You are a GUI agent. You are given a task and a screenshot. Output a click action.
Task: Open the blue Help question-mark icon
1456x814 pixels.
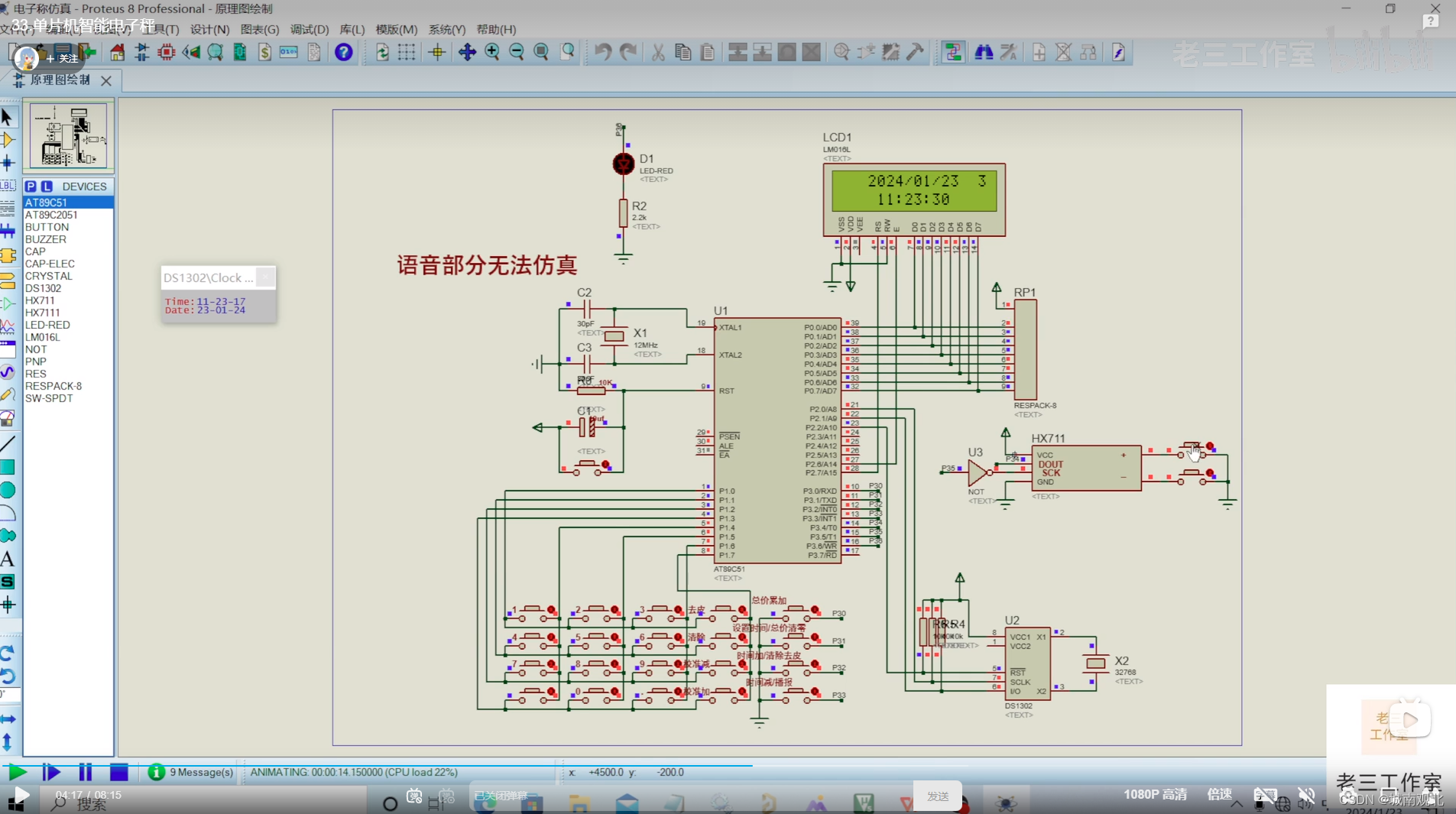(x=344, y=52)
